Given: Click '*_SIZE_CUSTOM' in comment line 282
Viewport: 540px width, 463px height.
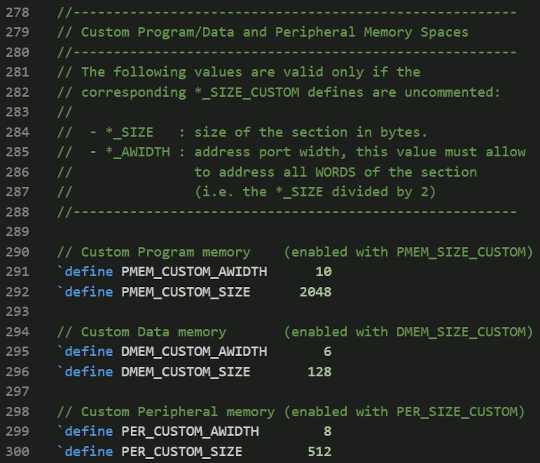Looking at the screenshot, I should (x=247, y=92).
